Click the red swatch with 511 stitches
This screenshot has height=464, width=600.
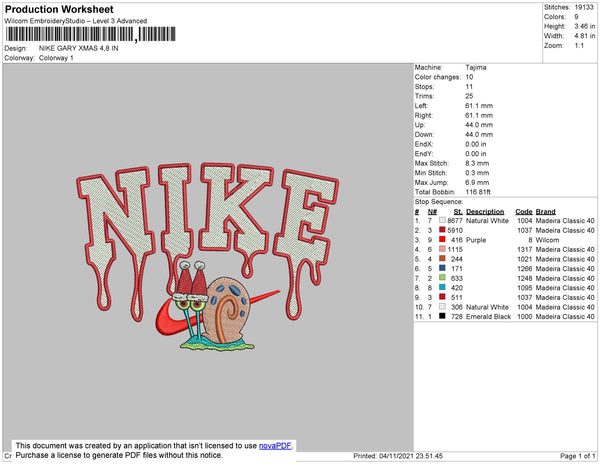click(x=442, y=297)
